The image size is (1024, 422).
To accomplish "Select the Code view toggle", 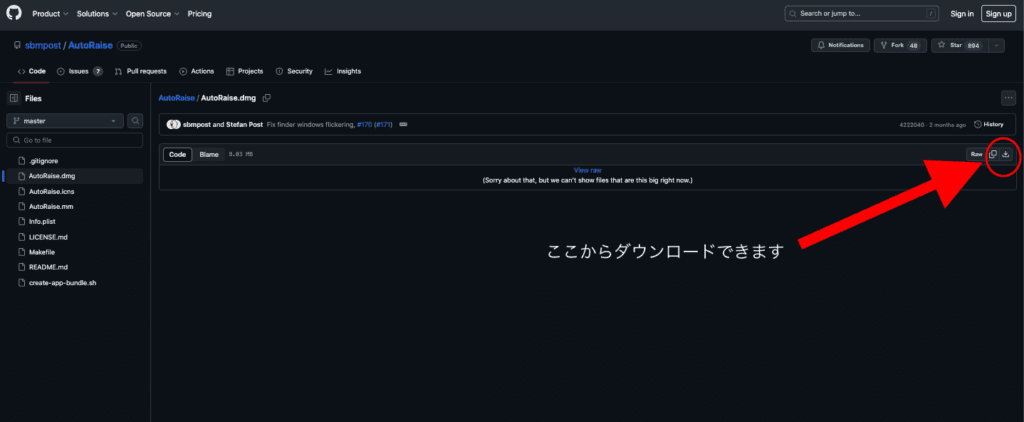I will click(x=178, y=154).
